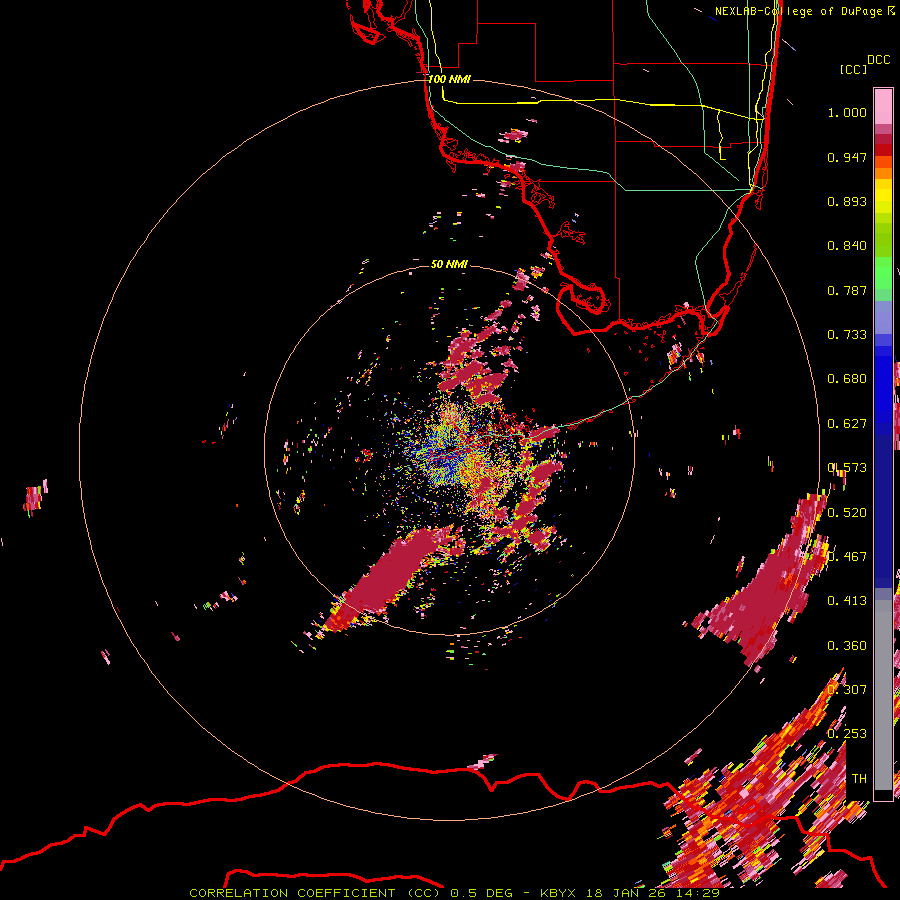The image size is (900, 900).
Task: Click the [CC] unit label above the scale
Action: (x=853, y=70)
